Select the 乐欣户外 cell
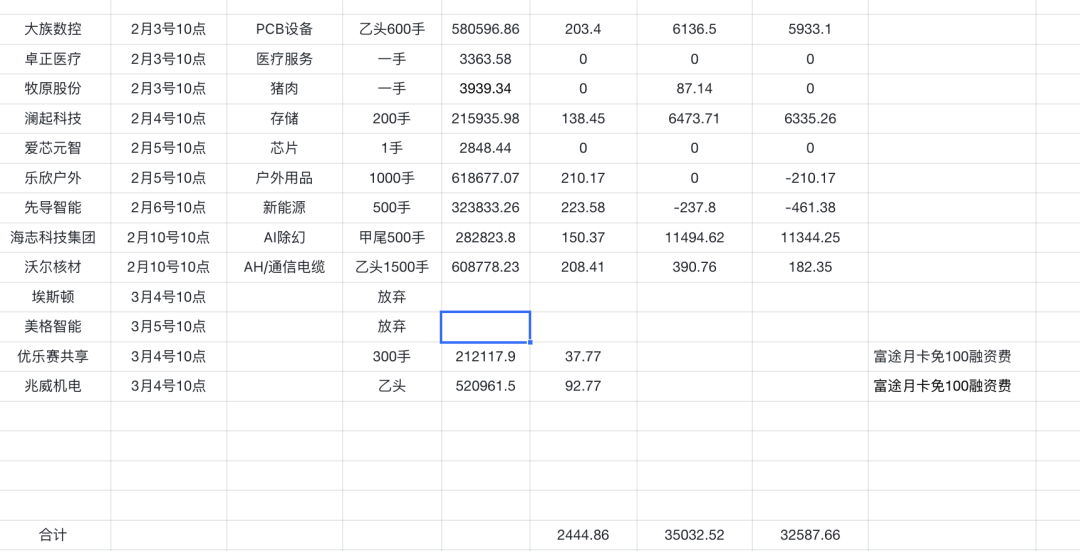This screenshot has width=1080, height=551. (x=55, y=178)
